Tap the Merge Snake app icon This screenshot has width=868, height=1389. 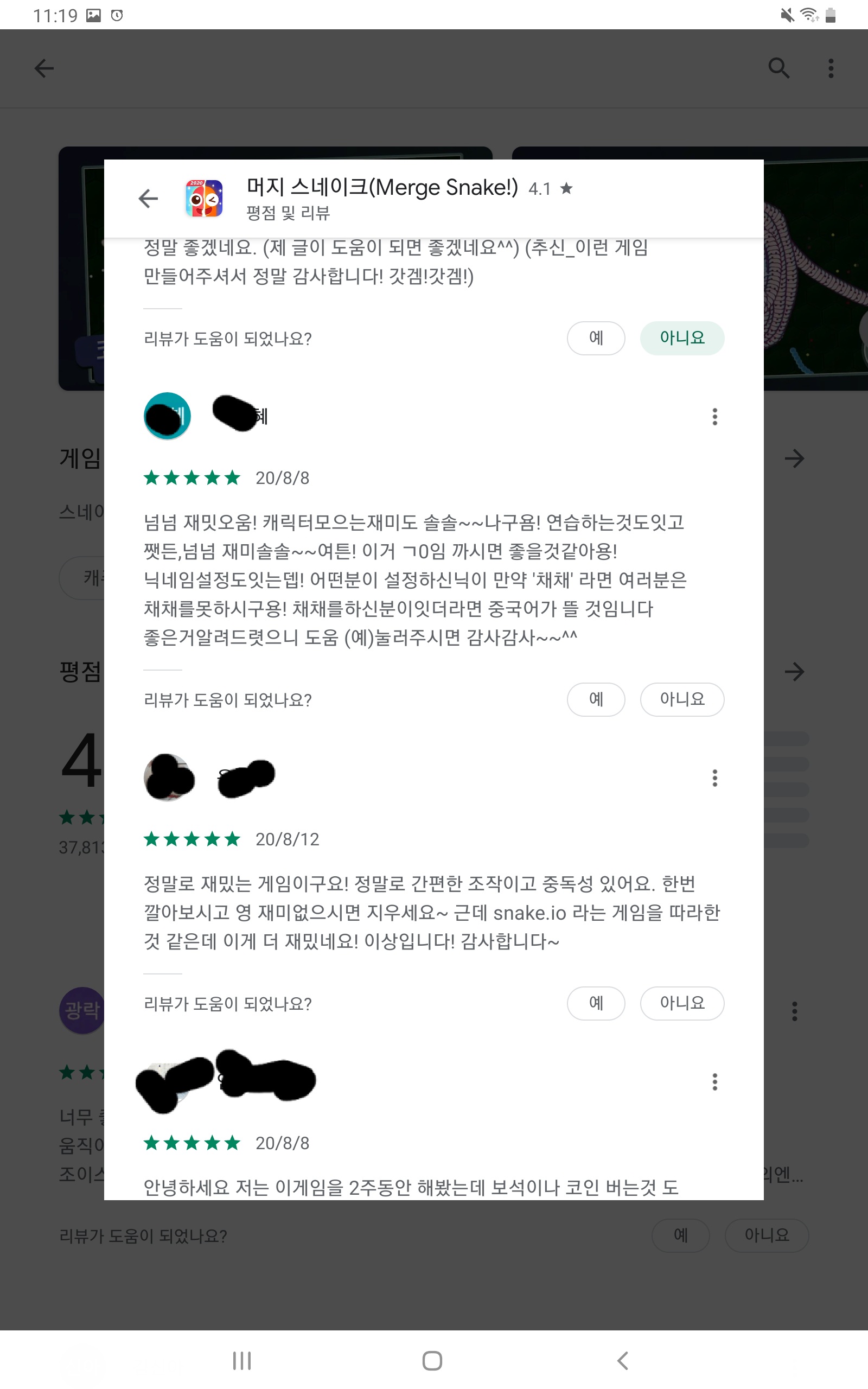(204, 199)
